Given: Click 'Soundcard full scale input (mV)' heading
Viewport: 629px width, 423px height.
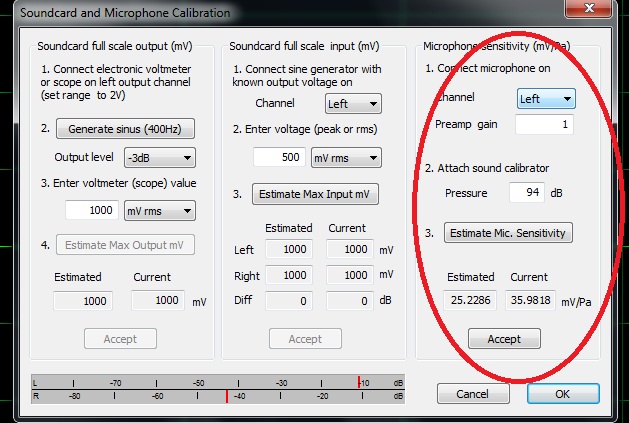Looking at the screenshot, I should [x=304, y=46].
